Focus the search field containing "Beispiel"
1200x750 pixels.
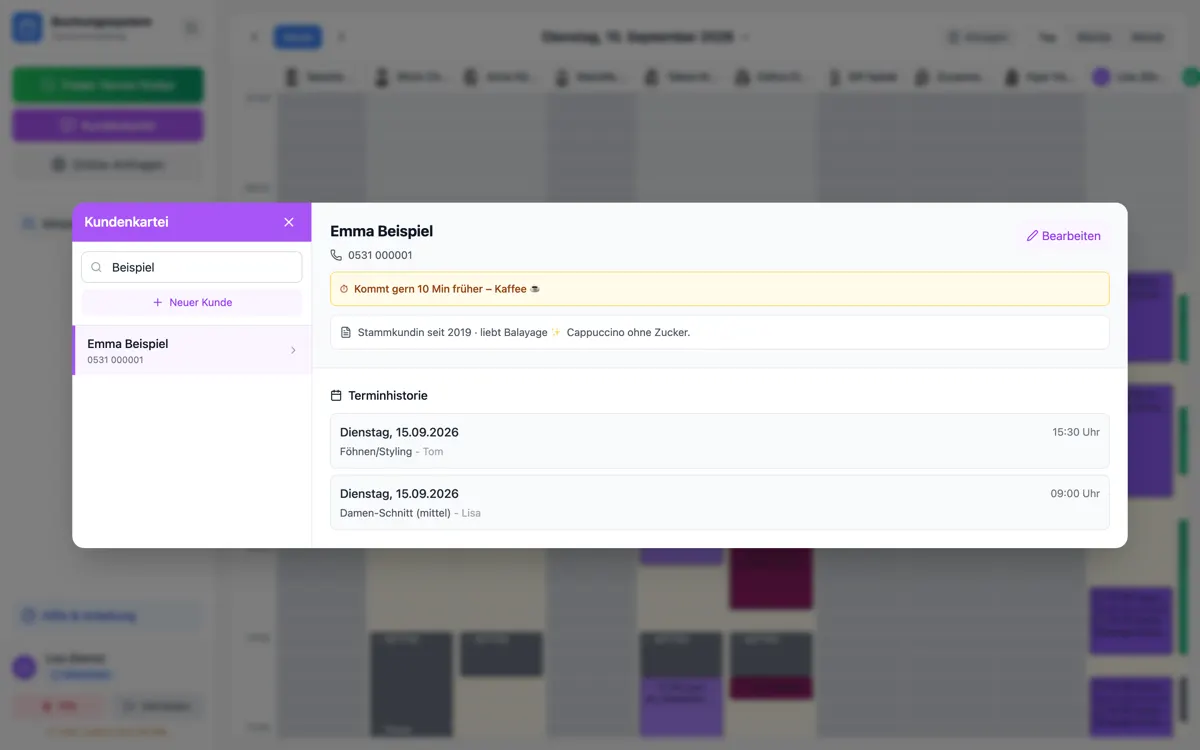[x=191, y=267]
